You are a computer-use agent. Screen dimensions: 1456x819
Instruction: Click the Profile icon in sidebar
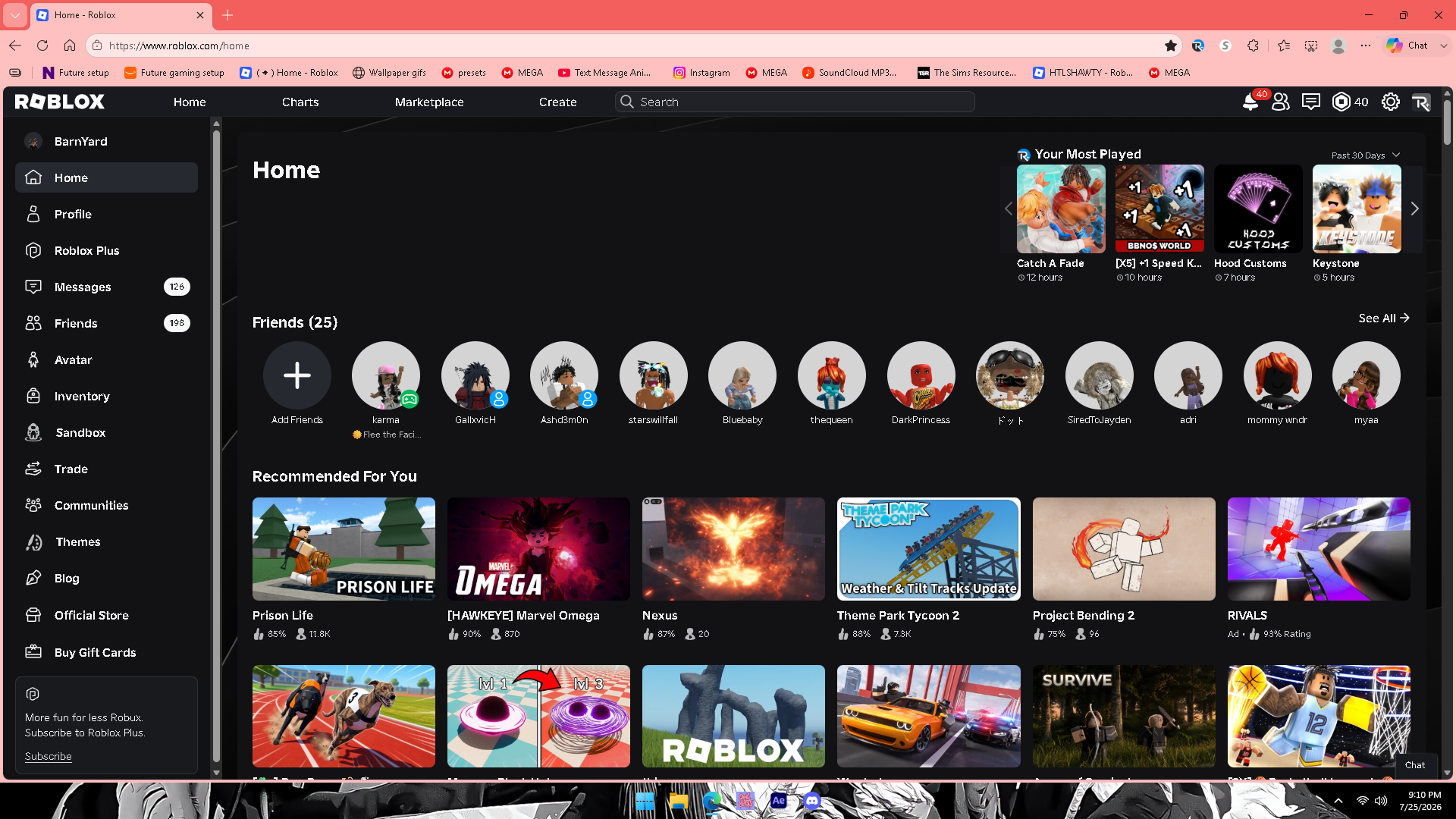[x=33, y=214]
